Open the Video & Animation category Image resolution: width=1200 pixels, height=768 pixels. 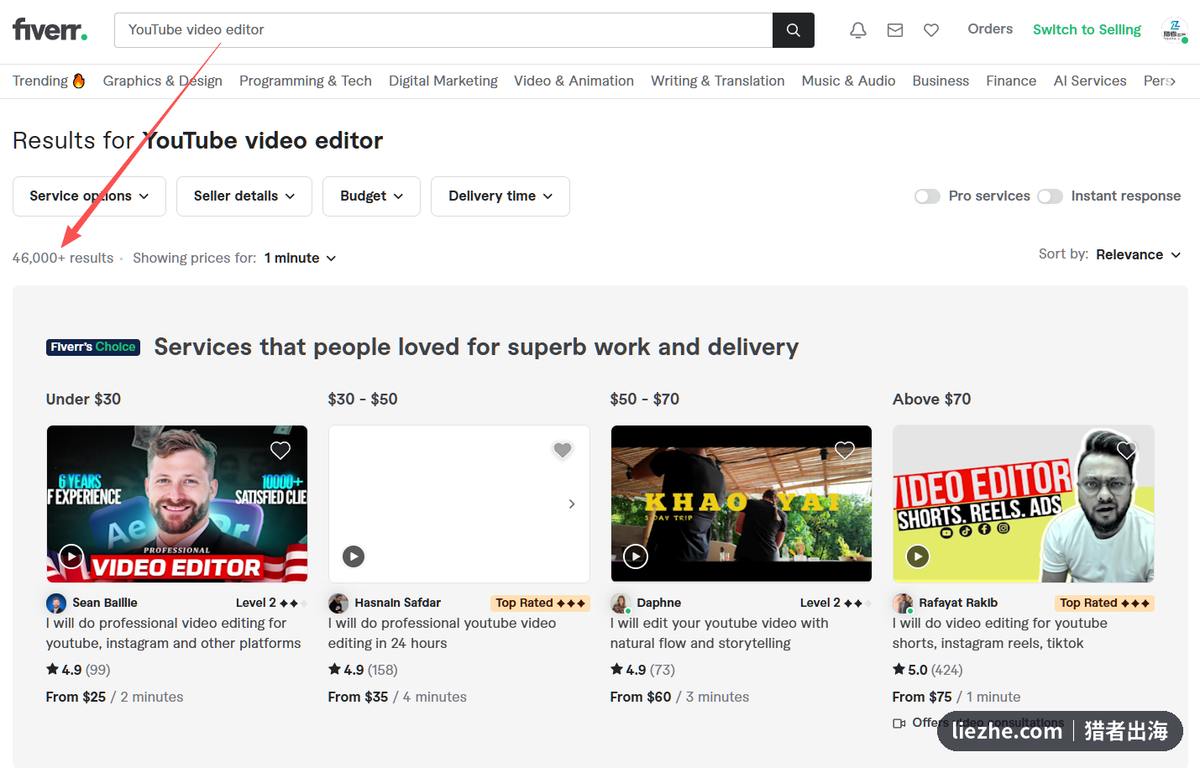coord(574,81)
